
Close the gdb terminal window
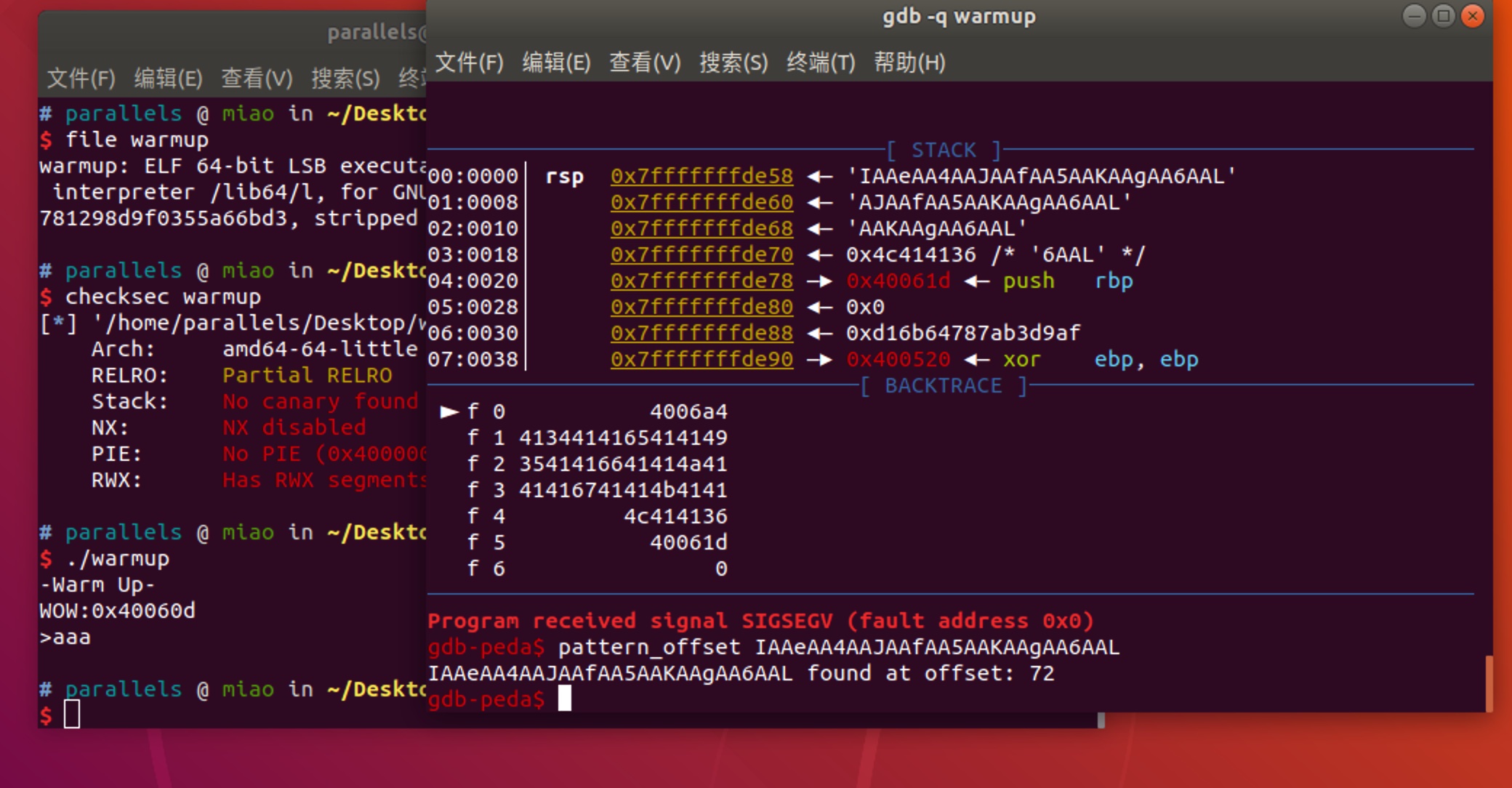(x=1473, y=16)
